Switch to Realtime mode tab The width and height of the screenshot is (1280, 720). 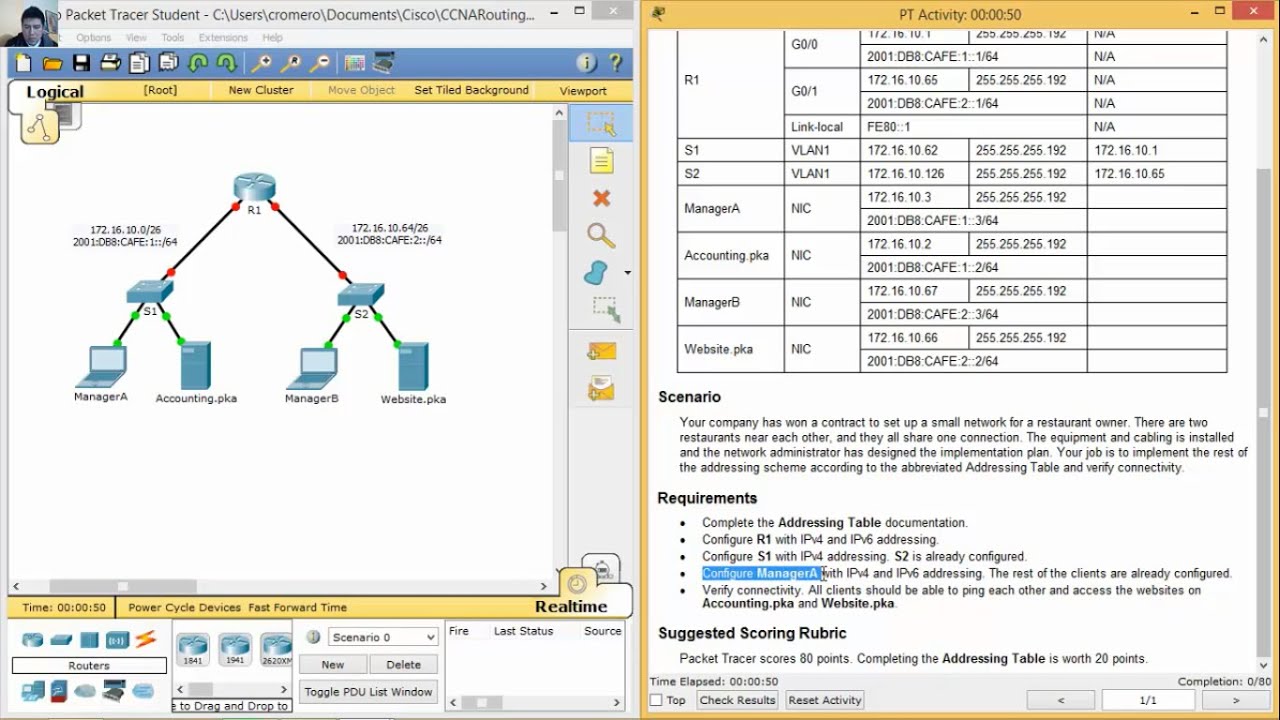pyautogui.click(x=571, y=606)
